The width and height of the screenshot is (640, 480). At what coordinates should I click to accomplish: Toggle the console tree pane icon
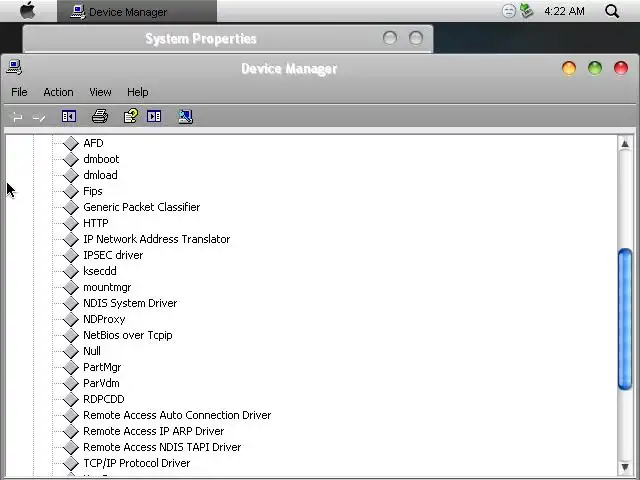(x=69, y=116)
